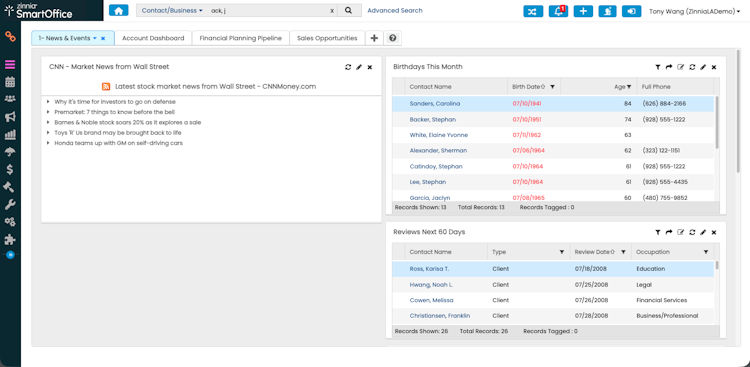Refresh the CNN Market News panel
This screenshot has width=750, height=367.
(348, 67)
